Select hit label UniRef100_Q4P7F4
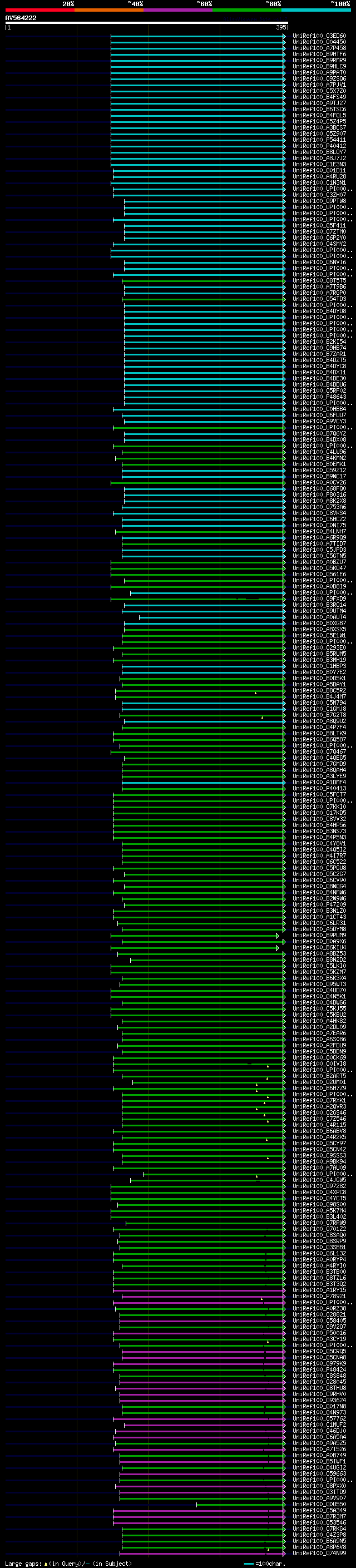 tap(319, 727)
